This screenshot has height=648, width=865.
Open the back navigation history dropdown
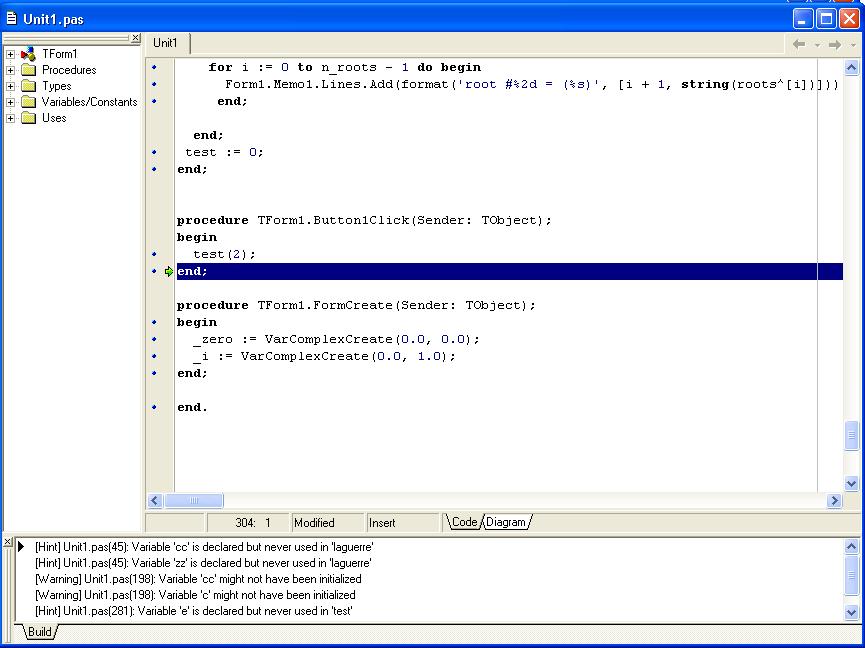coord(817,44)
